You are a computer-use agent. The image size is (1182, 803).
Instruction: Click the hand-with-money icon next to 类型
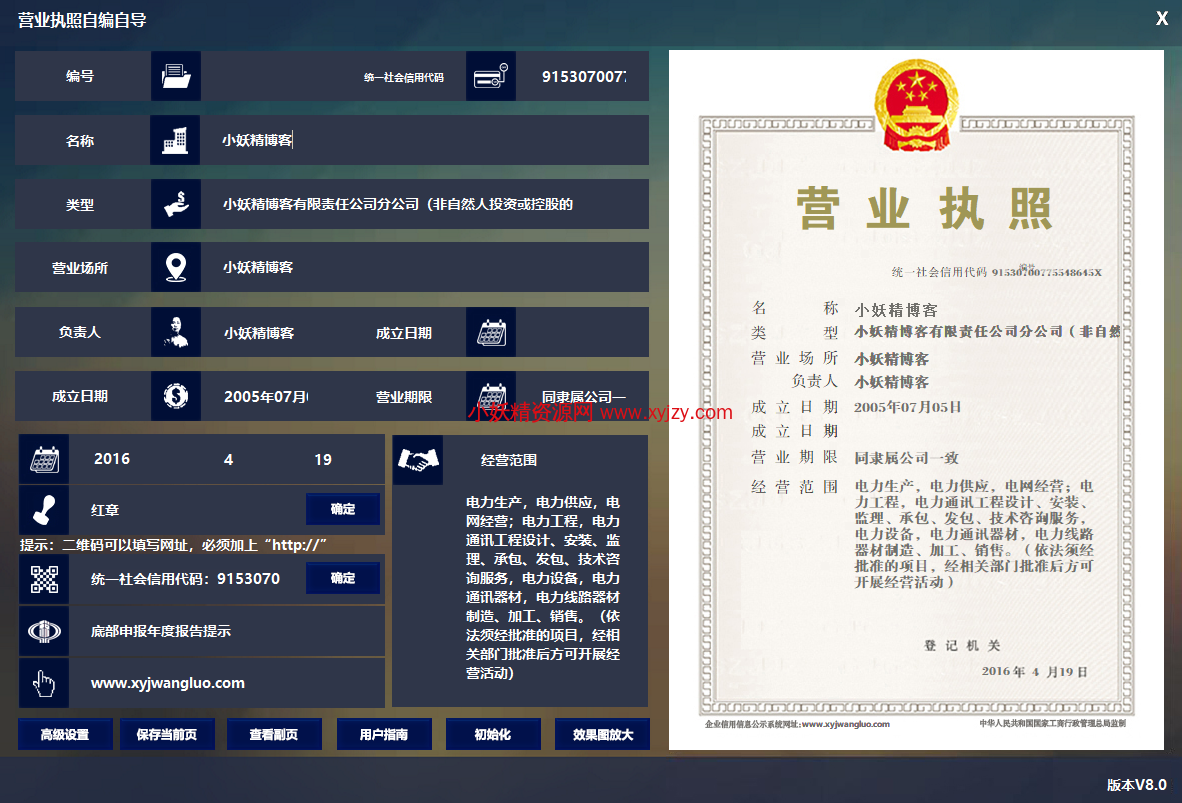pos(176,204)
